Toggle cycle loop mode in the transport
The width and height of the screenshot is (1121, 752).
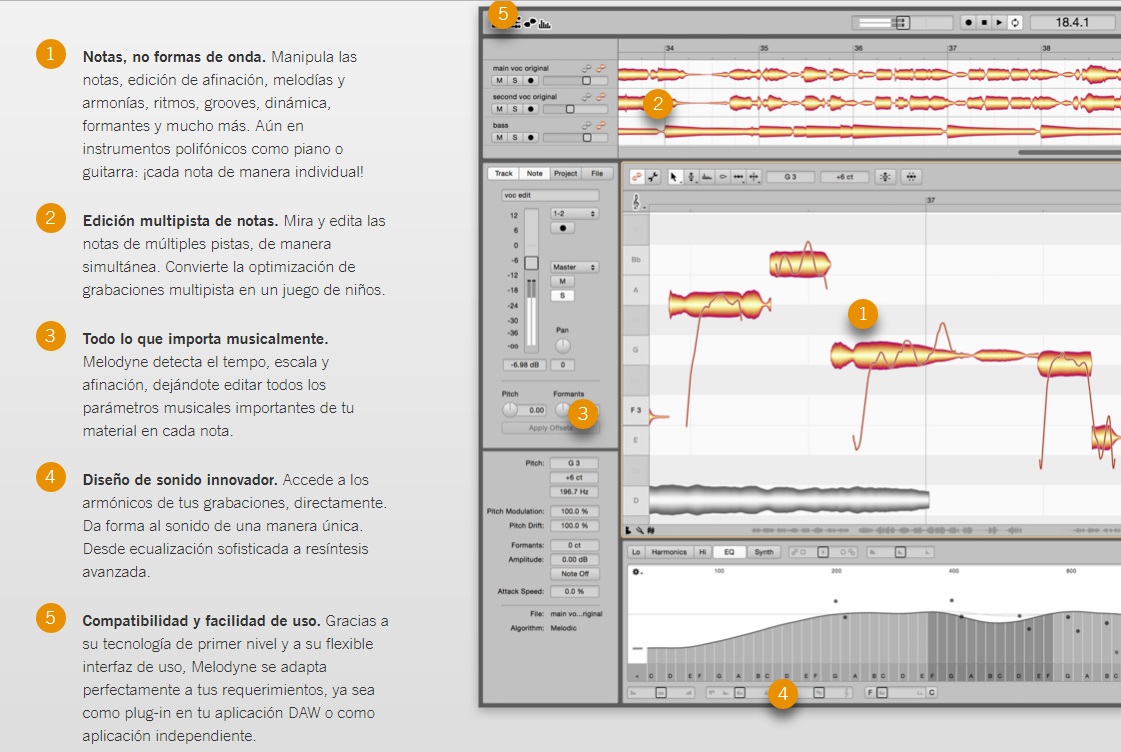(1015, 23)
